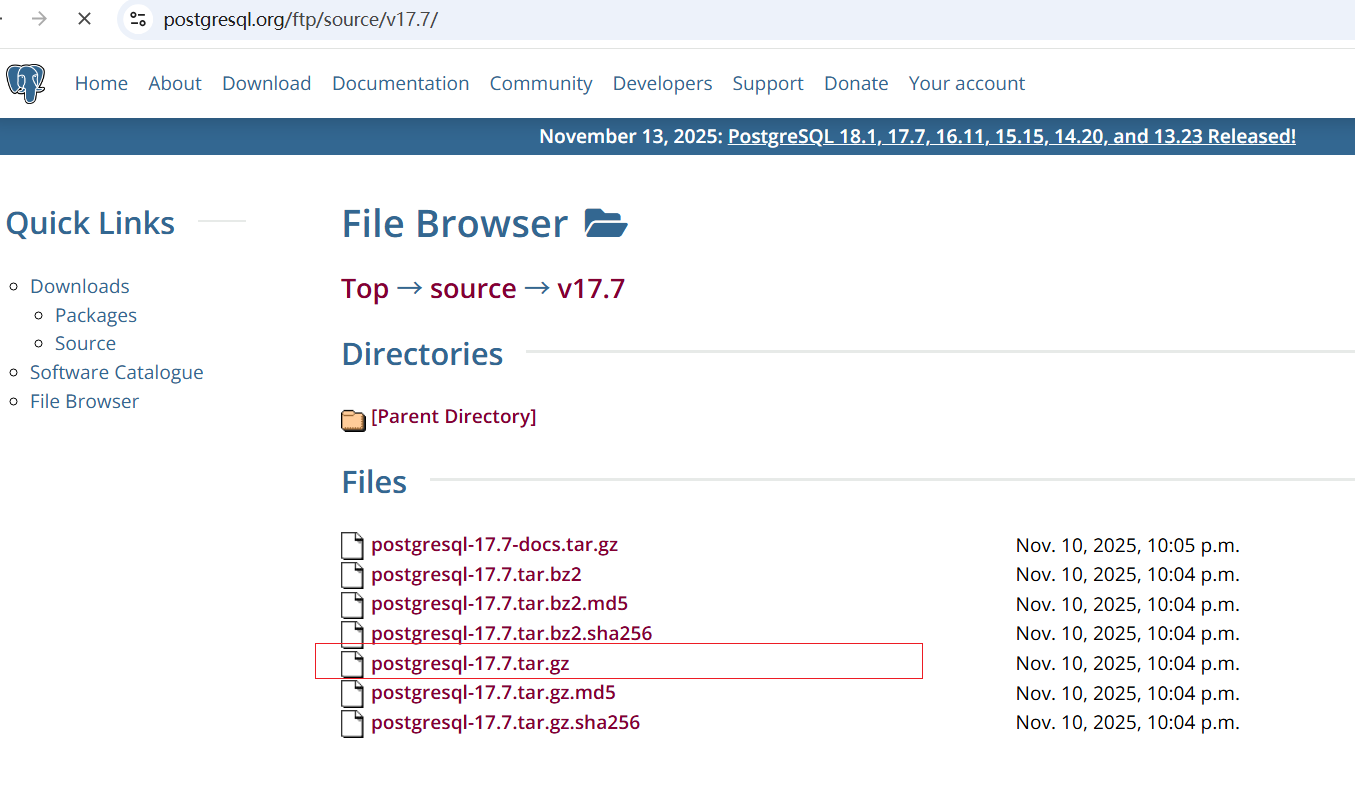Go to the About page

click(175, 83)
